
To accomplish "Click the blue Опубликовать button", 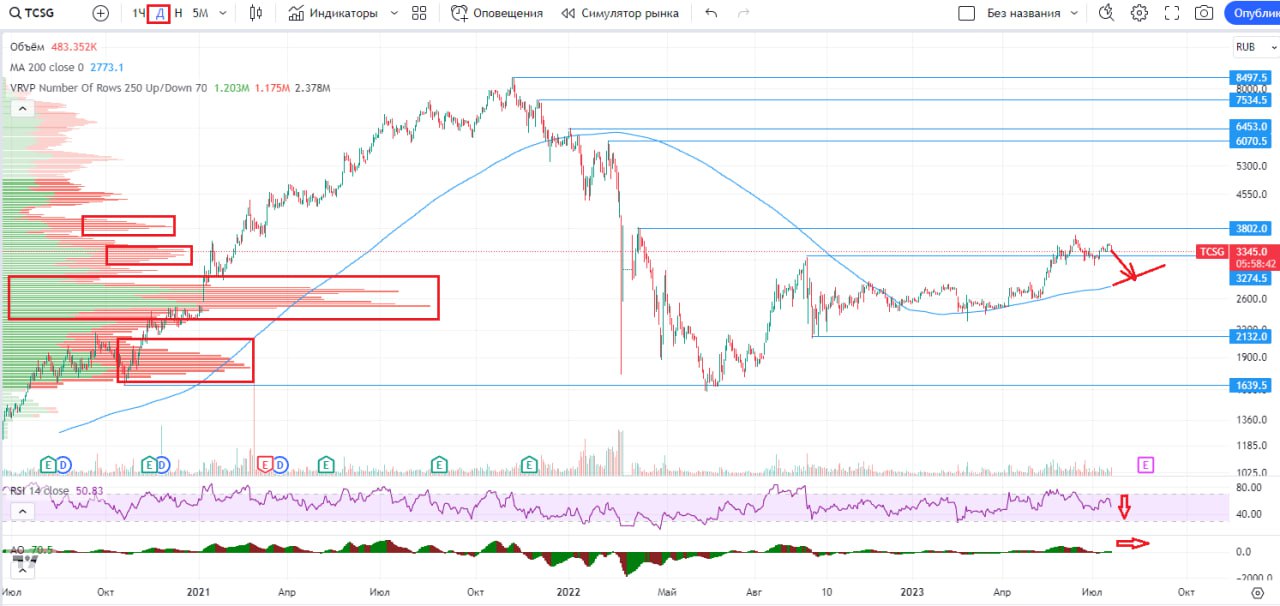I will point(1256,13).
